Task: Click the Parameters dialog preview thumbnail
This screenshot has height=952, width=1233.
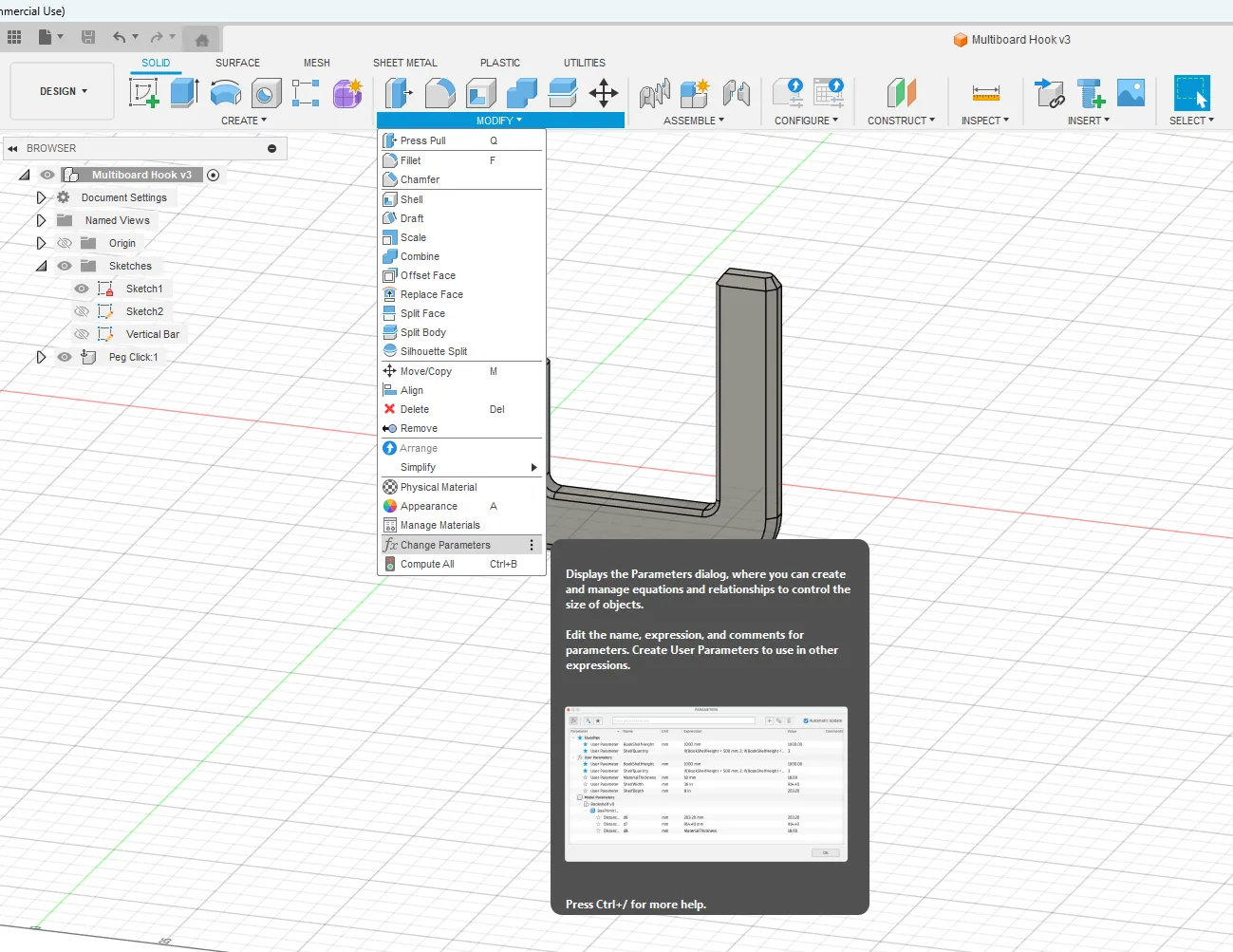Action: tap(706, 784)
